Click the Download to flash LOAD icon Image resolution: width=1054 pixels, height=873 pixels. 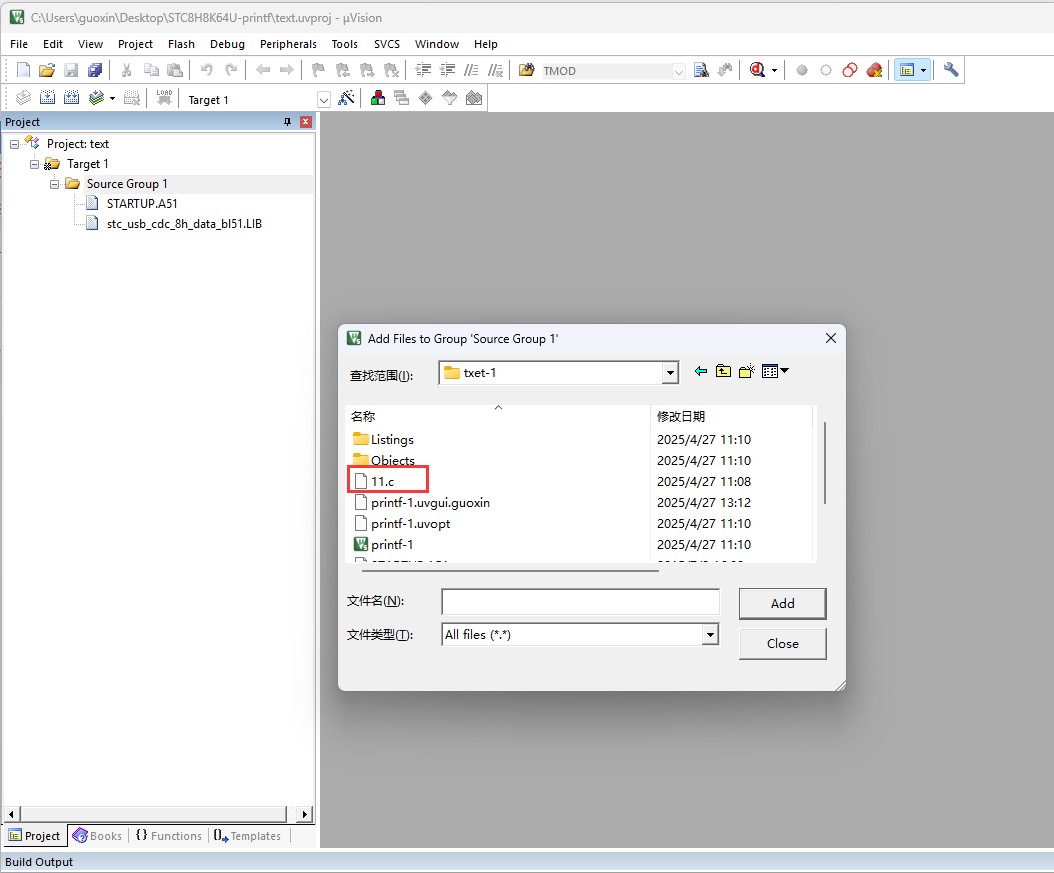pos(164,98)
